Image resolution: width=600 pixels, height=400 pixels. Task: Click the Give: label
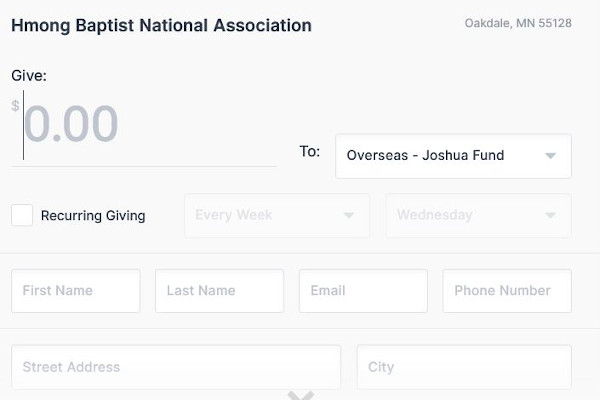29,76
